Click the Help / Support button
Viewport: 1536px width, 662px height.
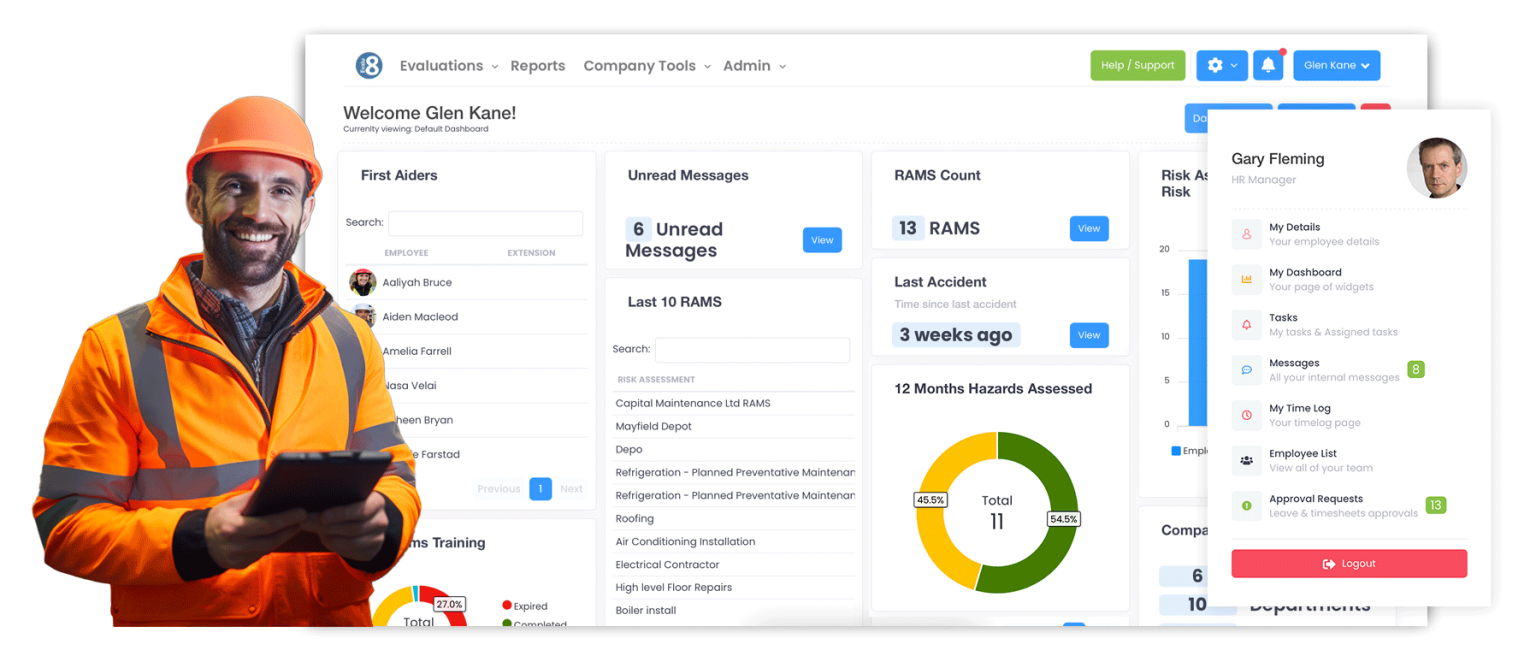[x=1137, y=64]
